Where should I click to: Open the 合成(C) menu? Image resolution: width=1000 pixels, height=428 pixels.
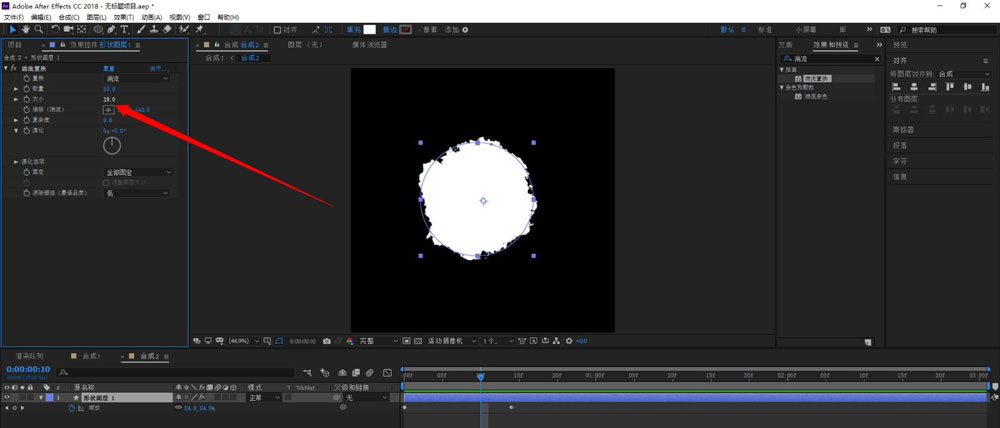coord(69,17)
